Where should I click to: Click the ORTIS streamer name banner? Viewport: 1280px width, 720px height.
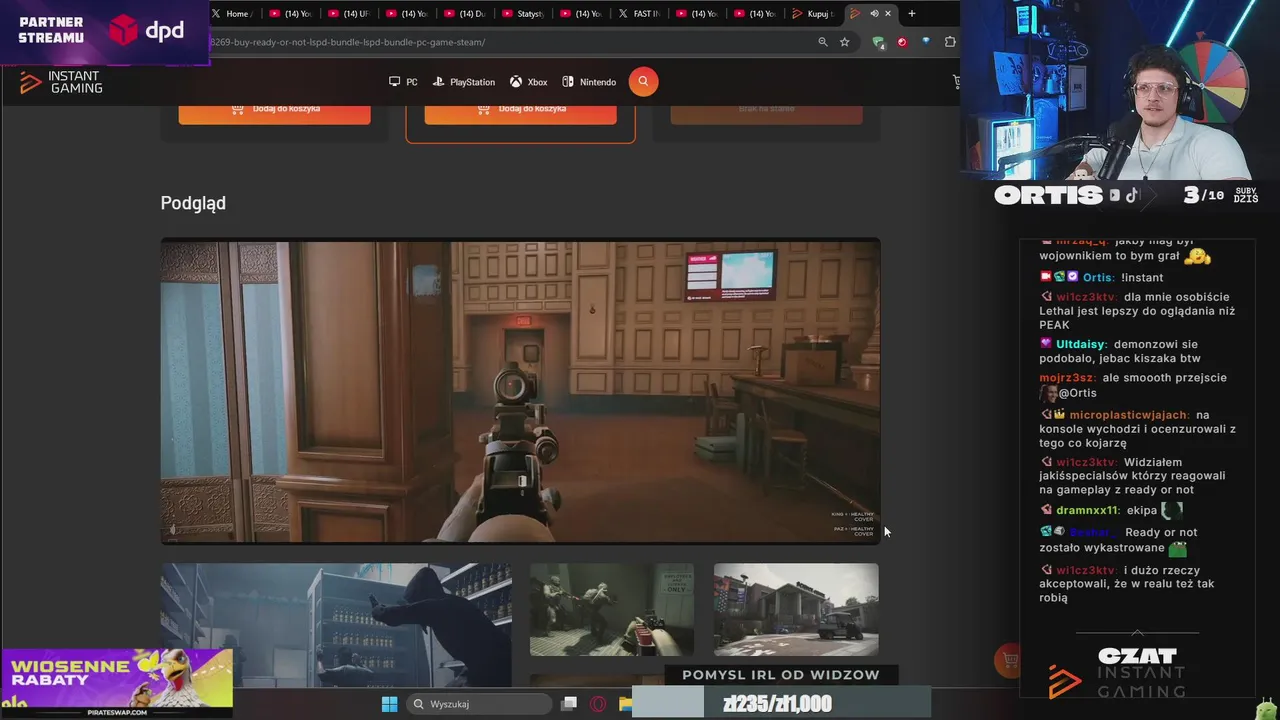click(x=1048, y=195)
